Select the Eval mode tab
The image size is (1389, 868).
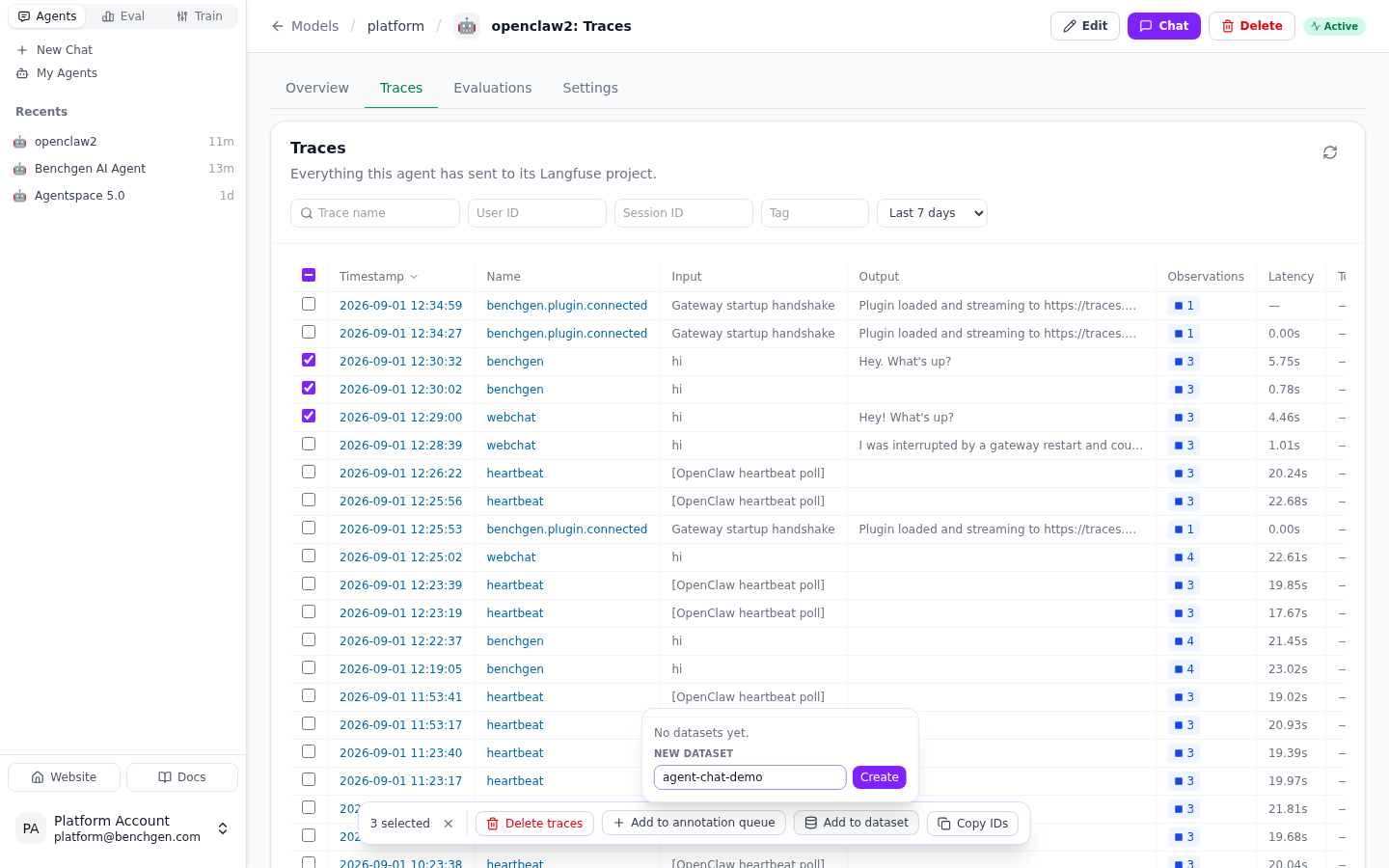click(123, 16)
